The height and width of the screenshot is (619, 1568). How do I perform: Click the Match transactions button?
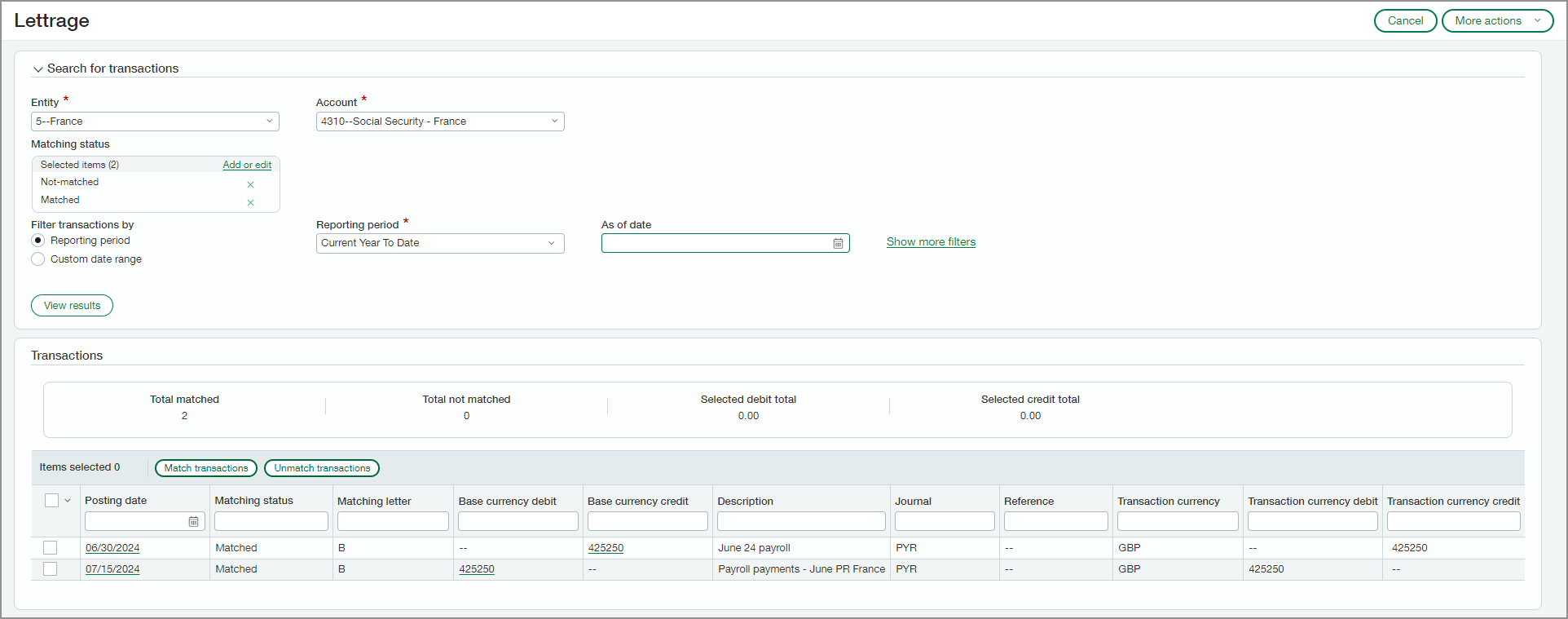206,468
